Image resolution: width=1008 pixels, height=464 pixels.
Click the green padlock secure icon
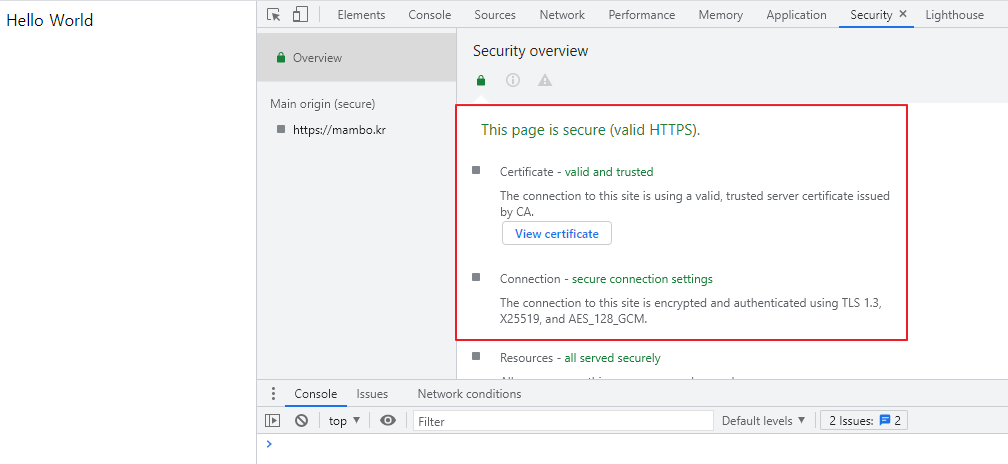pos(481,81)
